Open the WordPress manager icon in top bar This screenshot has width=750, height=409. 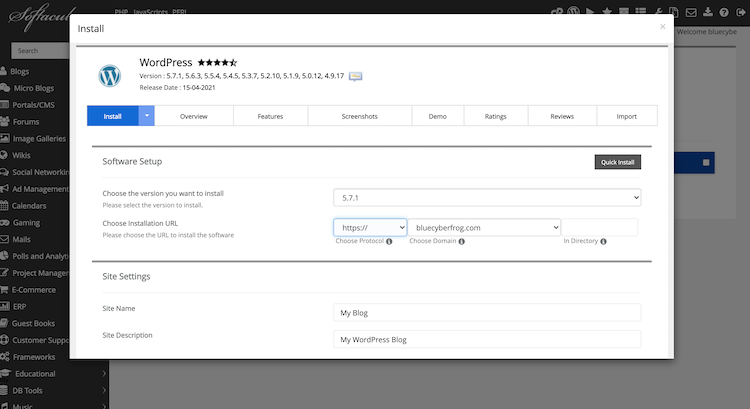coord(574,11)
